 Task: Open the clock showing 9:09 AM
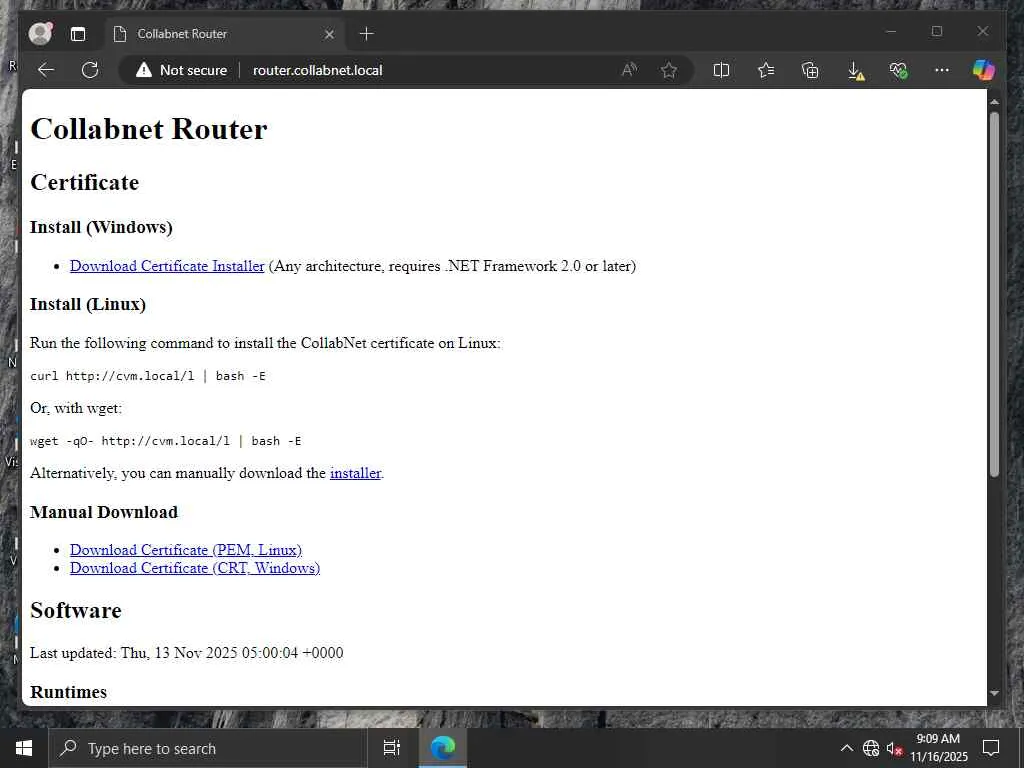[x=938, y=748]
